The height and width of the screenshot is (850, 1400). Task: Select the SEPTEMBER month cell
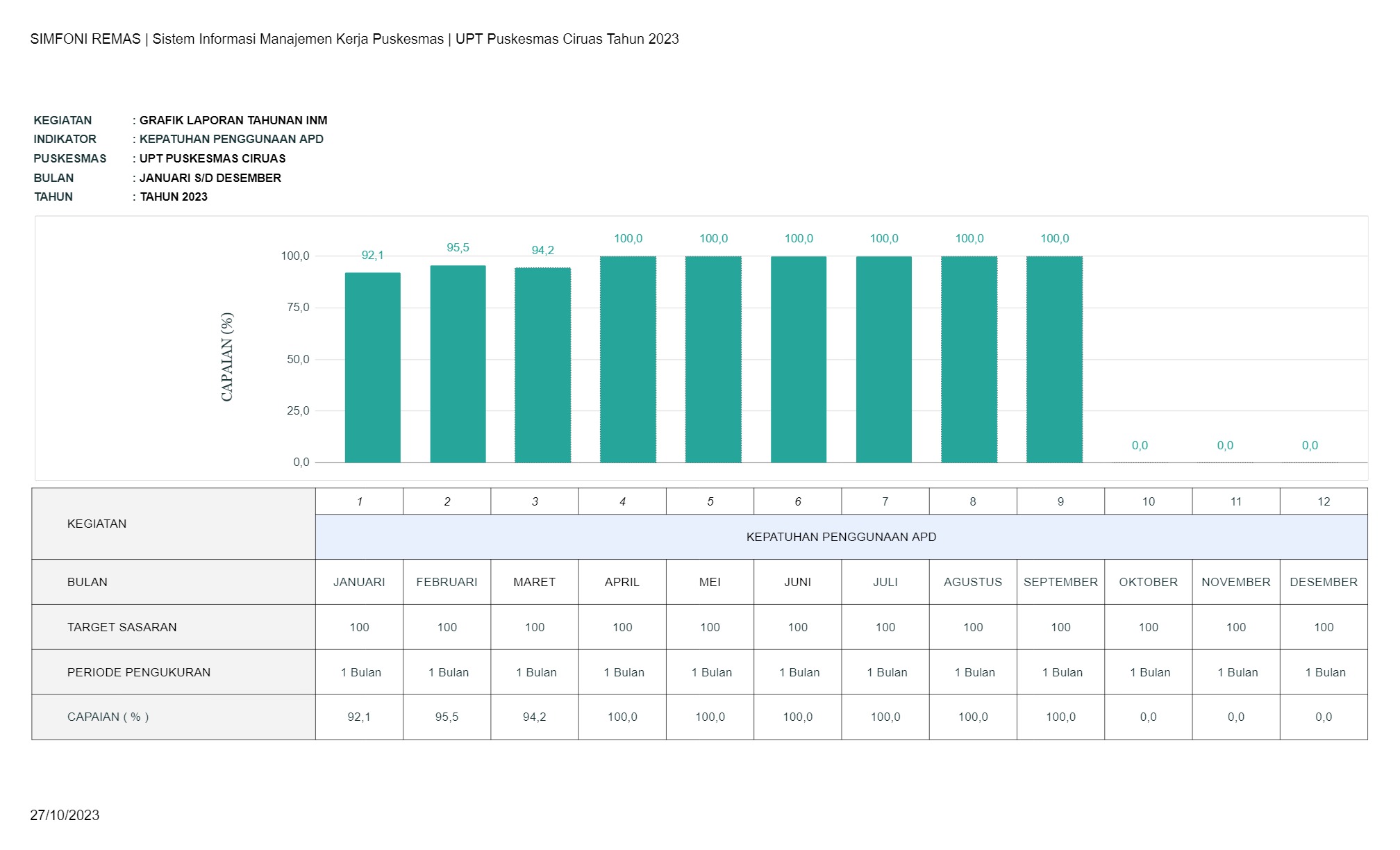pos(1060,582)
